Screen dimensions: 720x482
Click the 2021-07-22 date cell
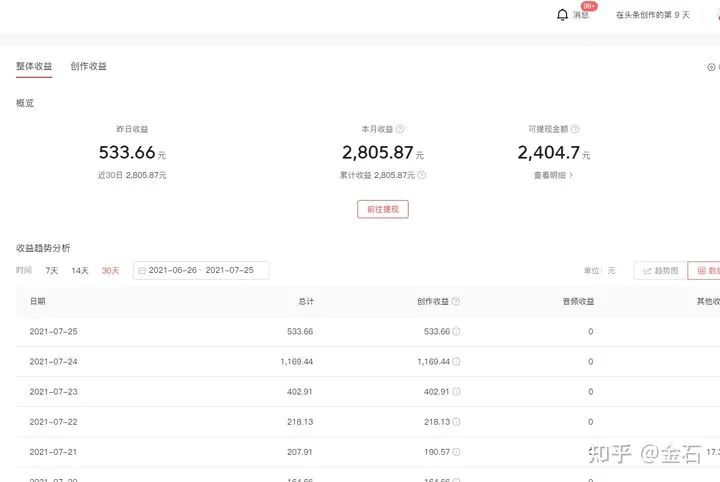[53, 422]
